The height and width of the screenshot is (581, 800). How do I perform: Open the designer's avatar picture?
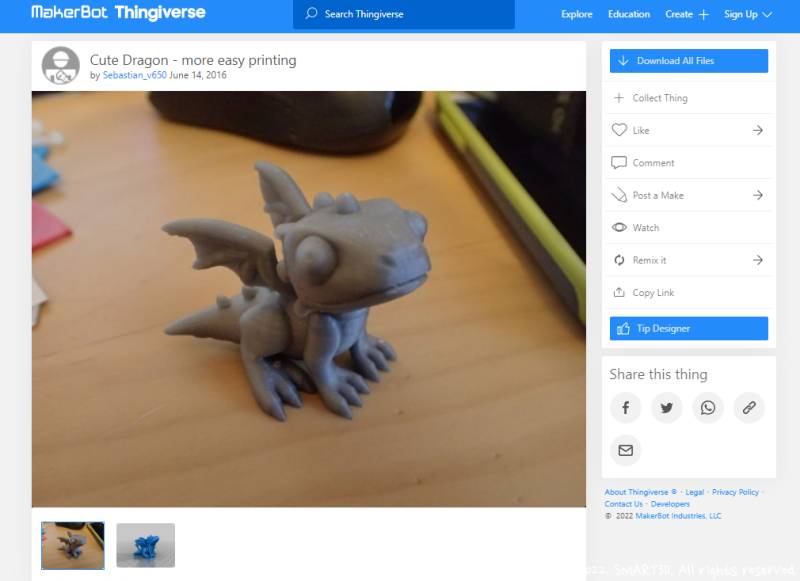click(x=61, y=65)
